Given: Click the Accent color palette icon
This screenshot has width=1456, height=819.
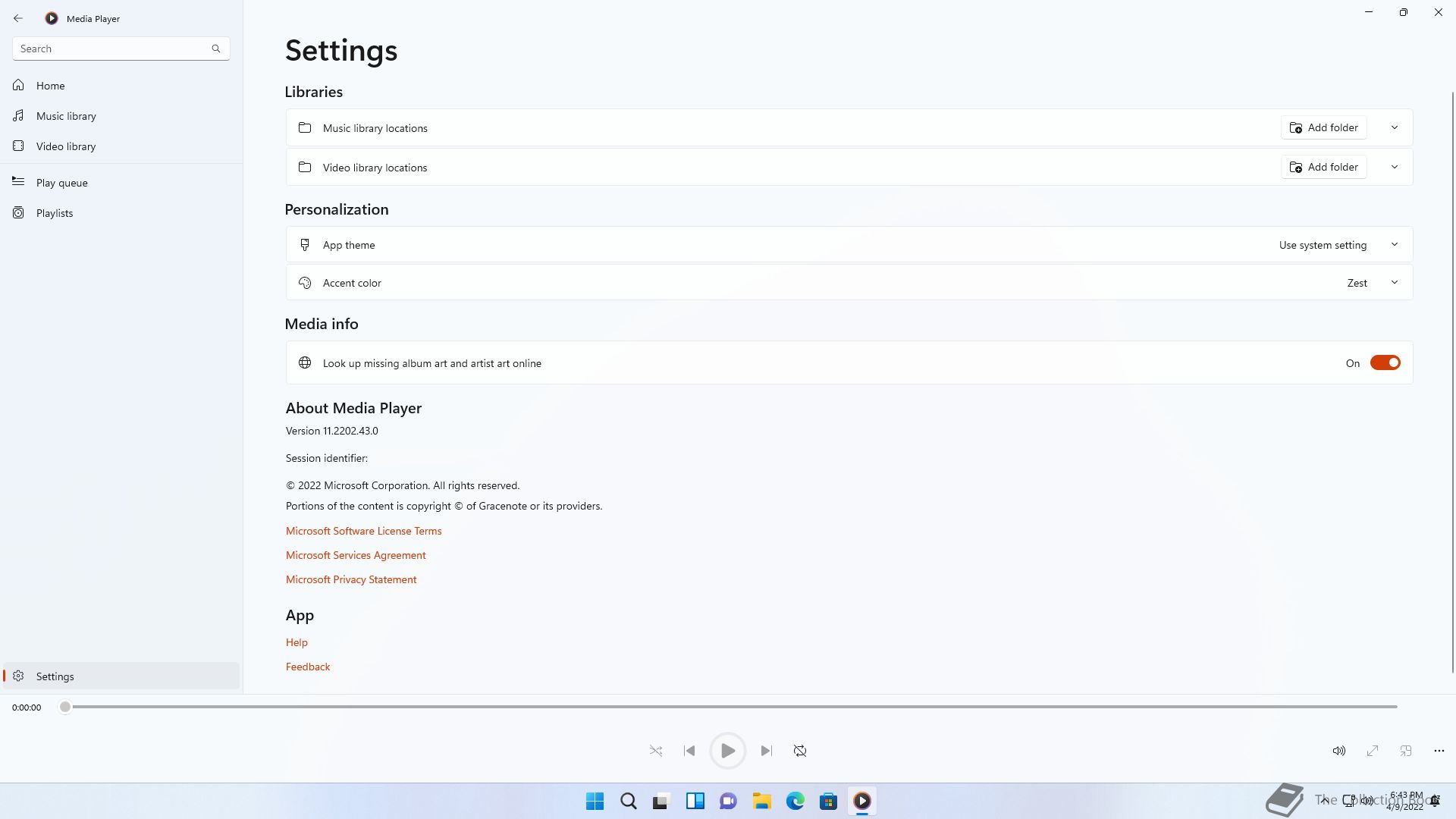Looking at the screenshot, I should point(305,283).
